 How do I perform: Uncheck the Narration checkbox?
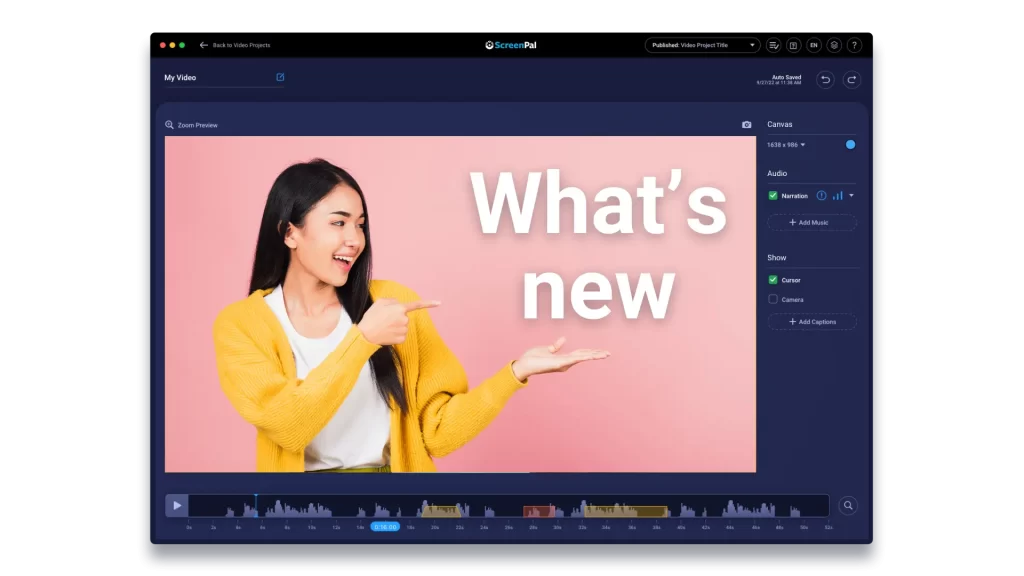click(x=773, y=195)
